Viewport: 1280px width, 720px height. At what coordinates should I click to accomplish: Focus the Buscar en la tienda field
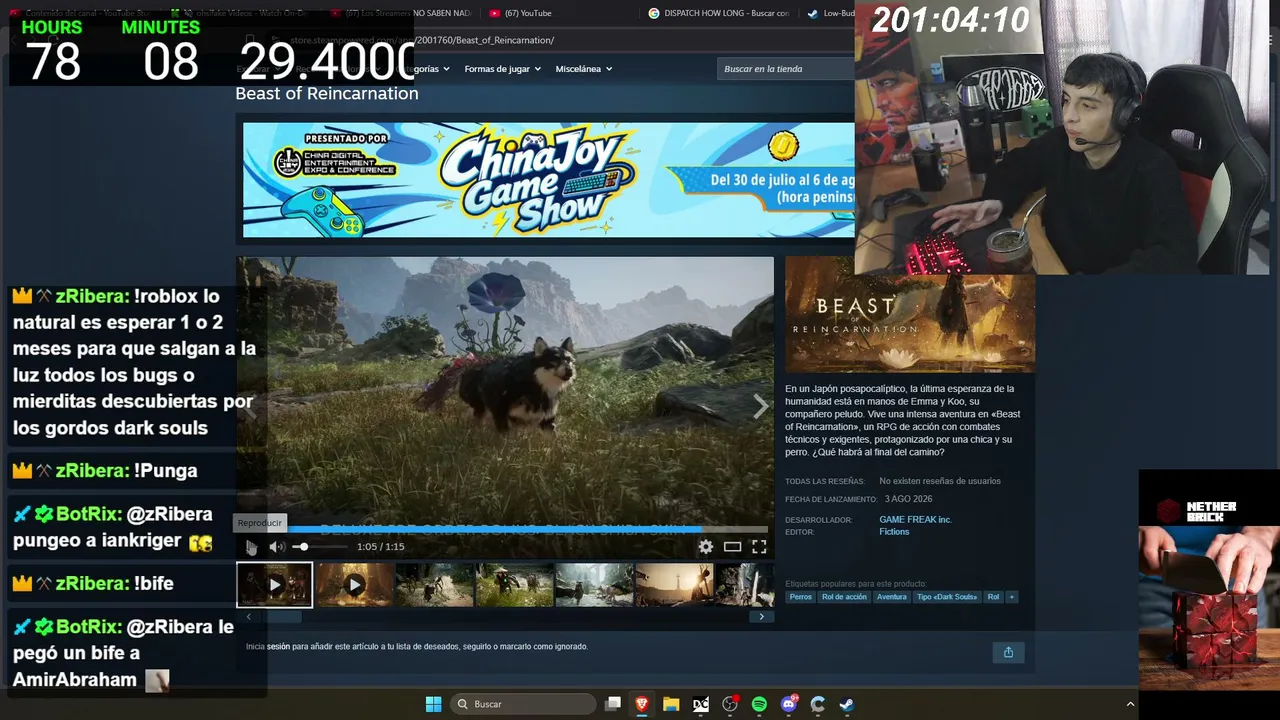[x=786, y=69]
